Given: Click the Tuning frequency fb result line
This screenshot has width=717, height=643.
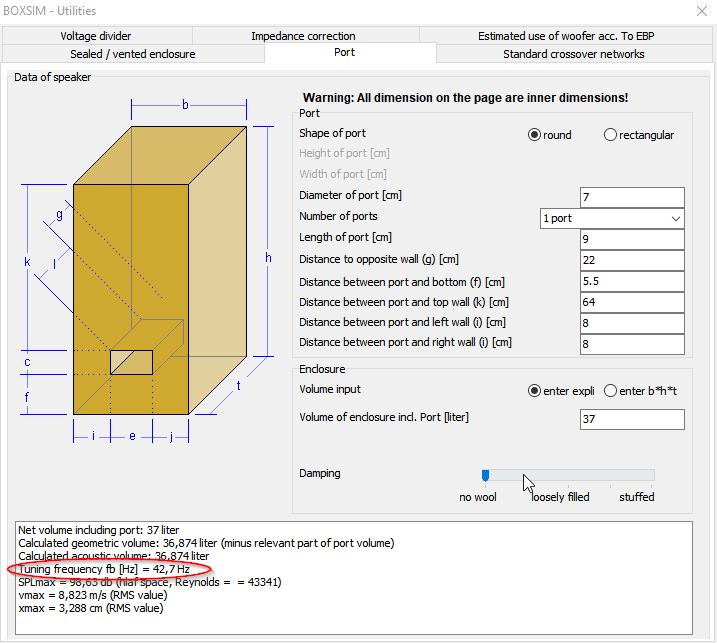Looking at the screenshot, I should [x=104, y=569].
